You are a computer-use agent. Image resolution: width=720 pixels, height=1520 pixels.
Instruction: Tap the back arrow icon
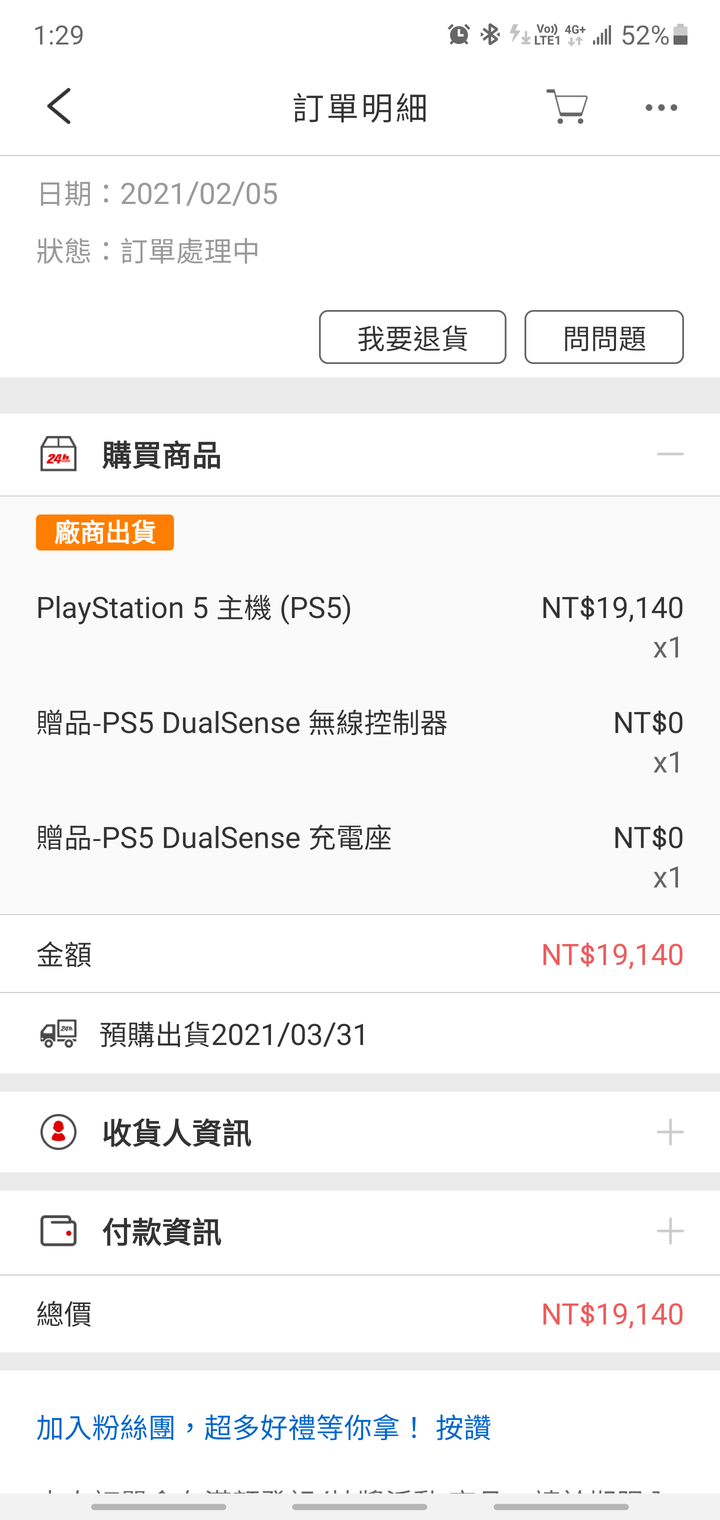(59, 106)
